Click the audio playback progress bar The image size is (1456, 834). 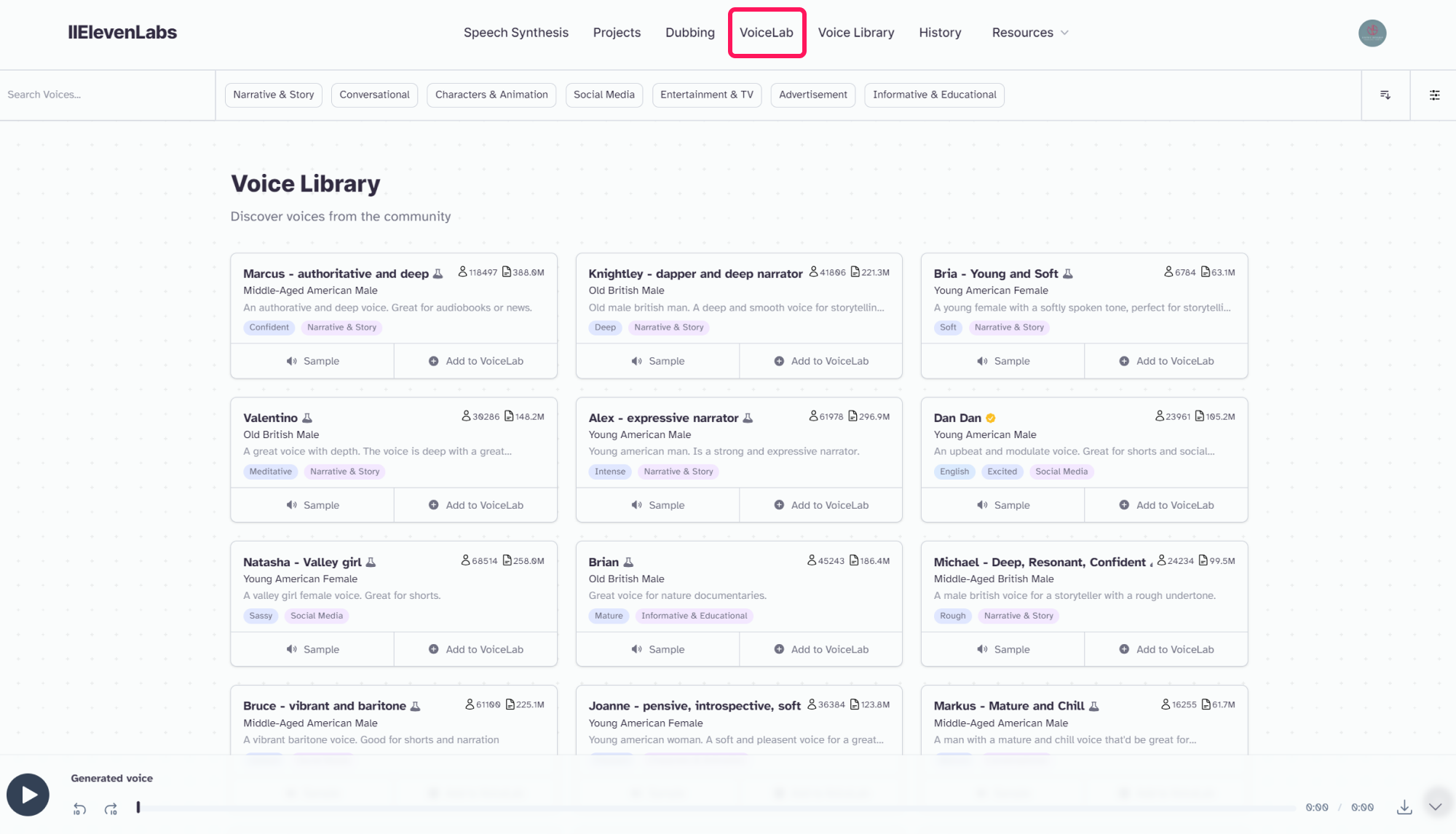tap(716, 808)
